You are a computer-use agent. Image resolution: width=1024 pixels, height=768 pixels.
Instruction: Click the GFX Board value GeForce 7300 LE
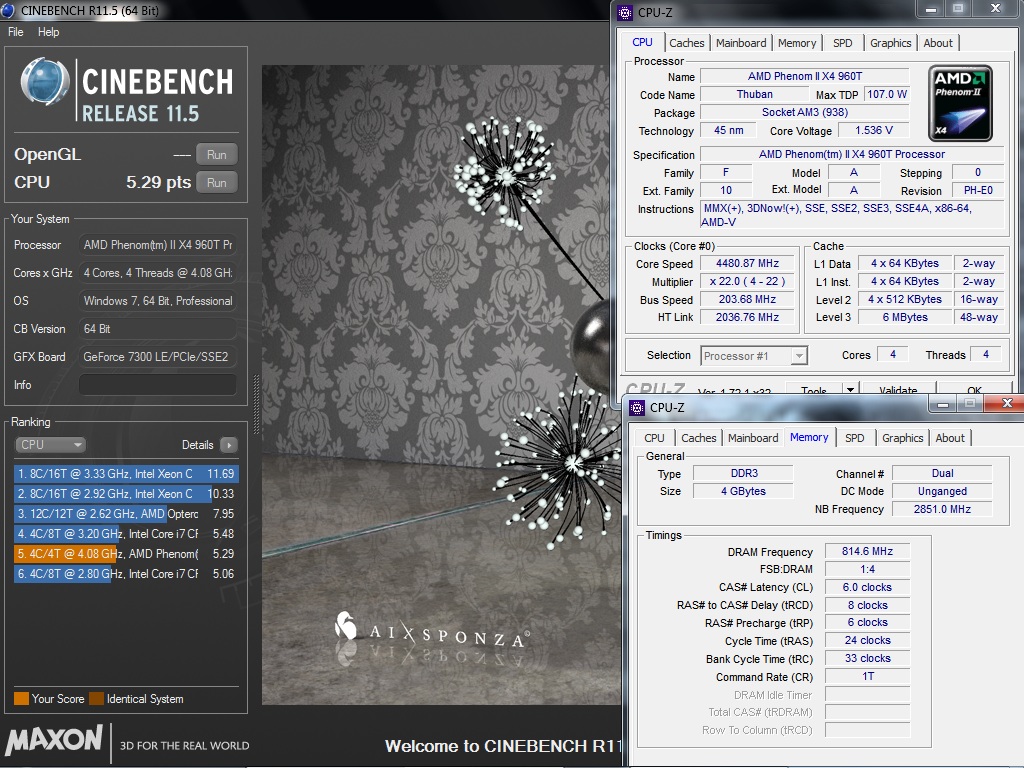pos(157,357)
